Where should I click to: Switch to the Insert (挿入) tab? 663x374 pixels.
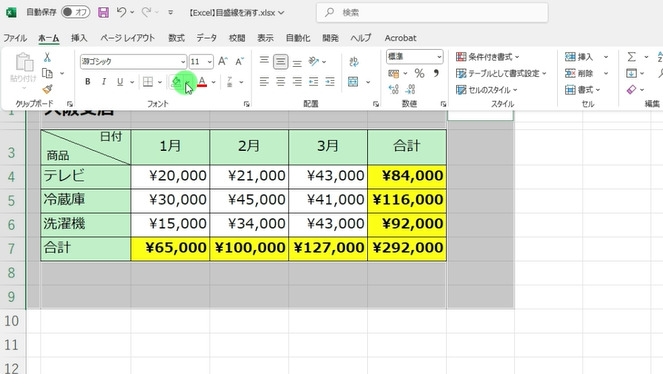[79, 38]
